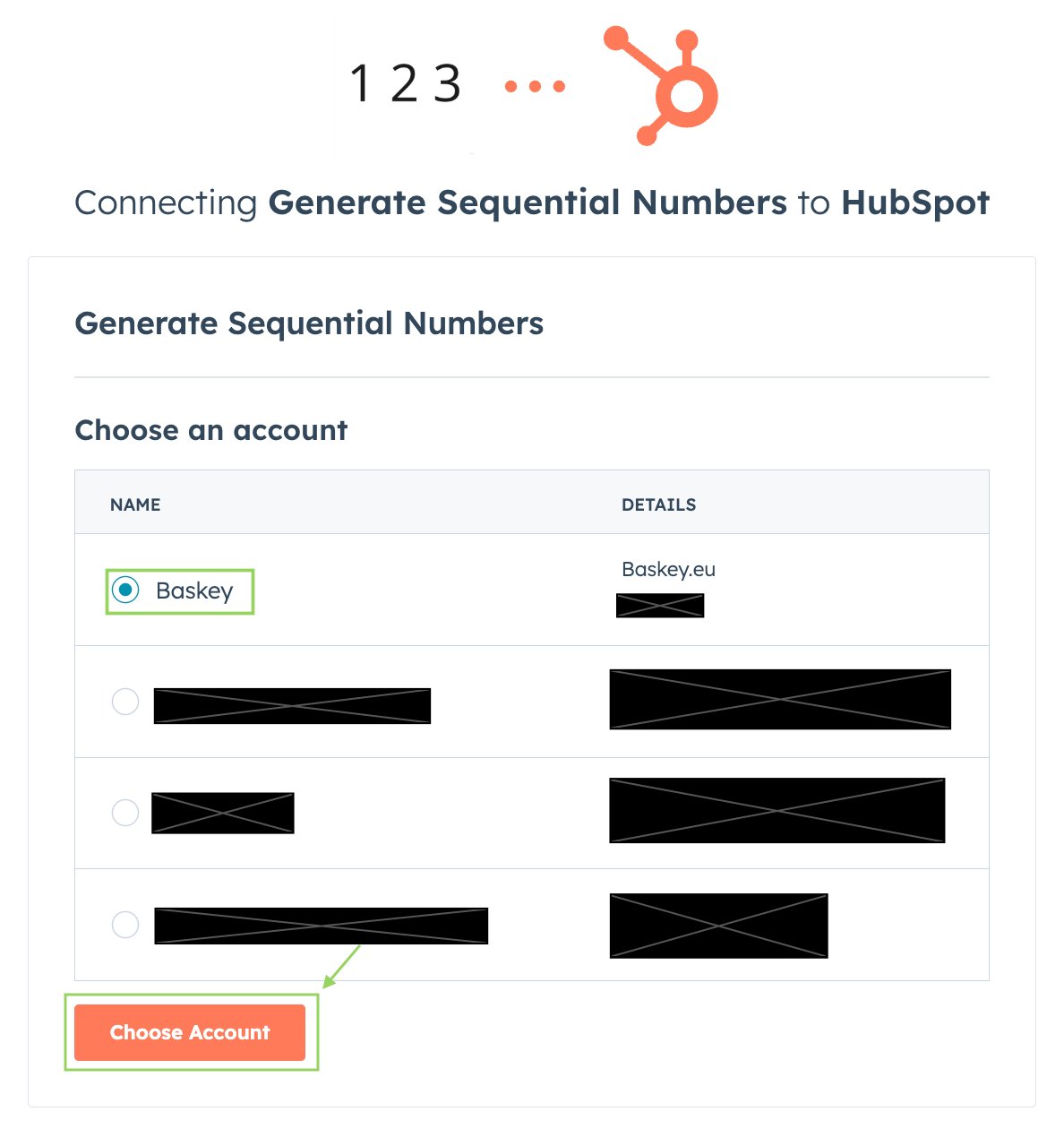Click the Baskey.eu details text

668,570
